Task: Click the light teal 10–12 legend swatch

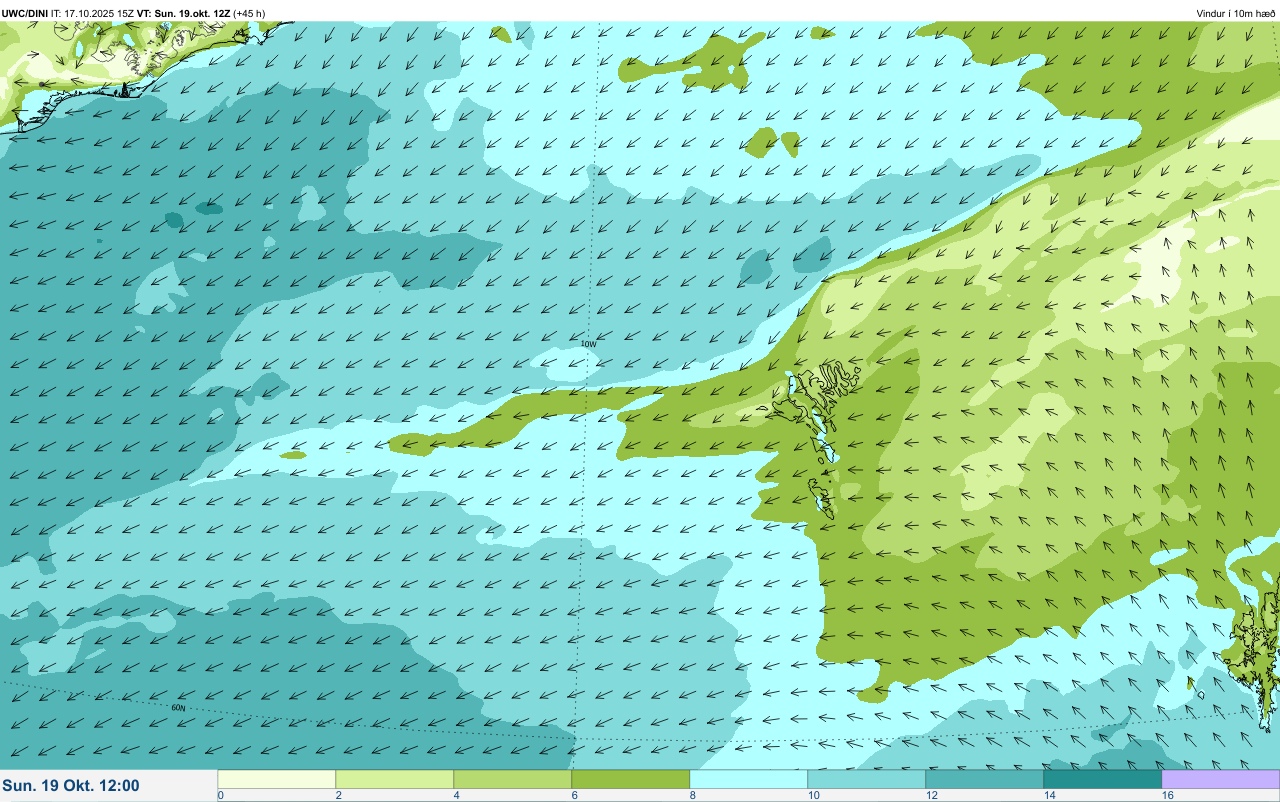Action: tap(867, 779)
